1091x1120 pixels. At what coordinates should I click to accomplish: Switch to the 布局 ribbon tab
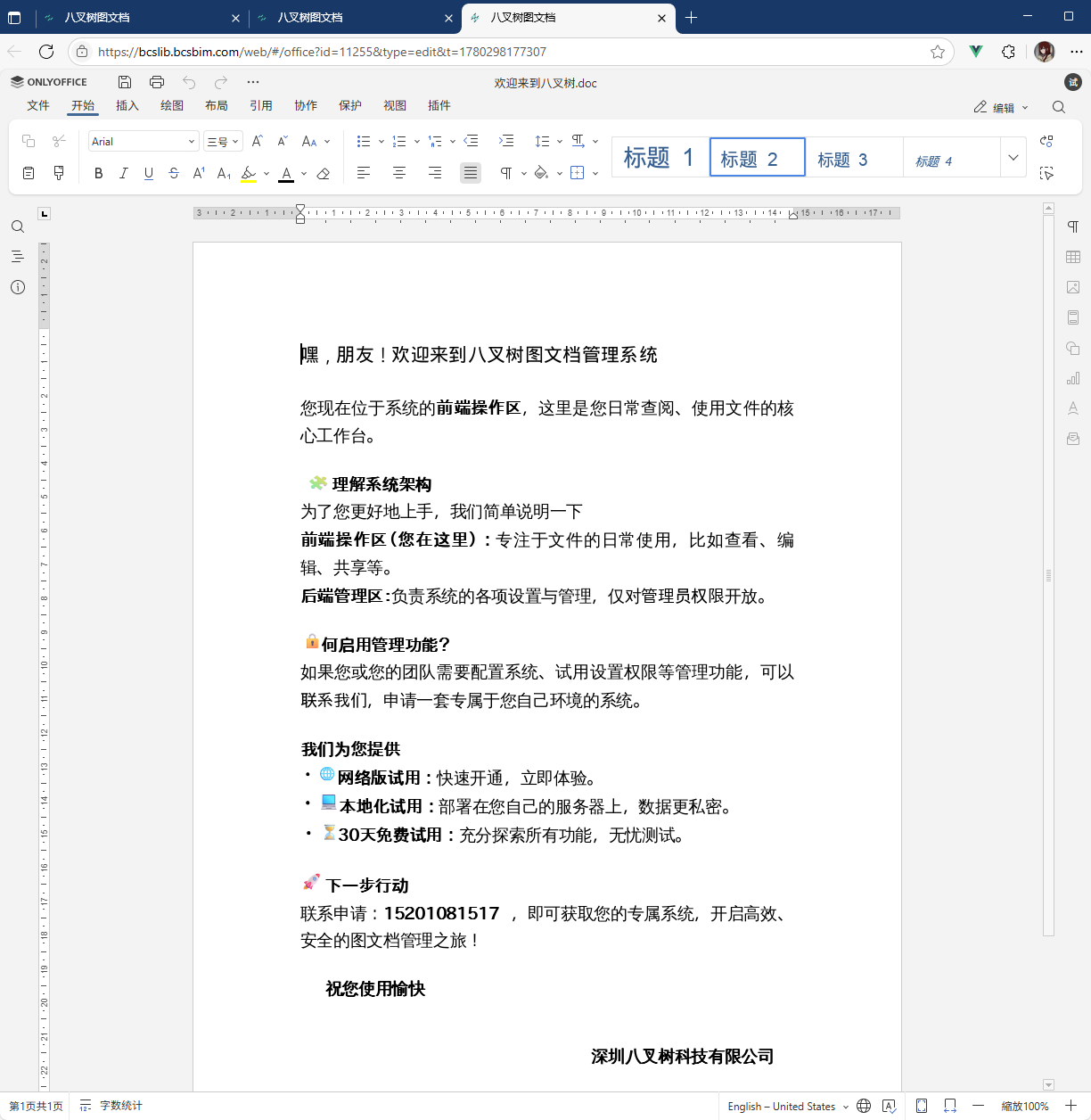click(x=217, y=105)
